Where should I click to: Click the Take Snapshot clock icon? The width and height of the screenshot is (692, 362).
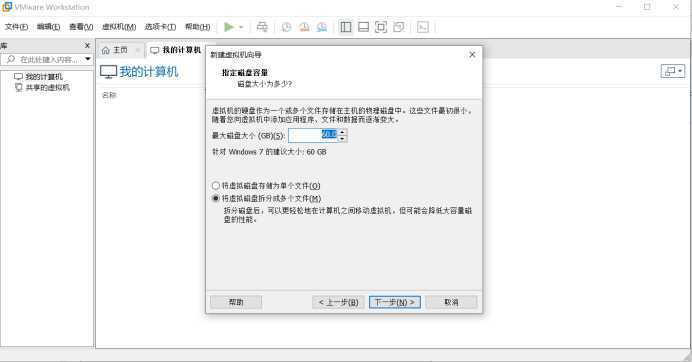pos(286,27)
